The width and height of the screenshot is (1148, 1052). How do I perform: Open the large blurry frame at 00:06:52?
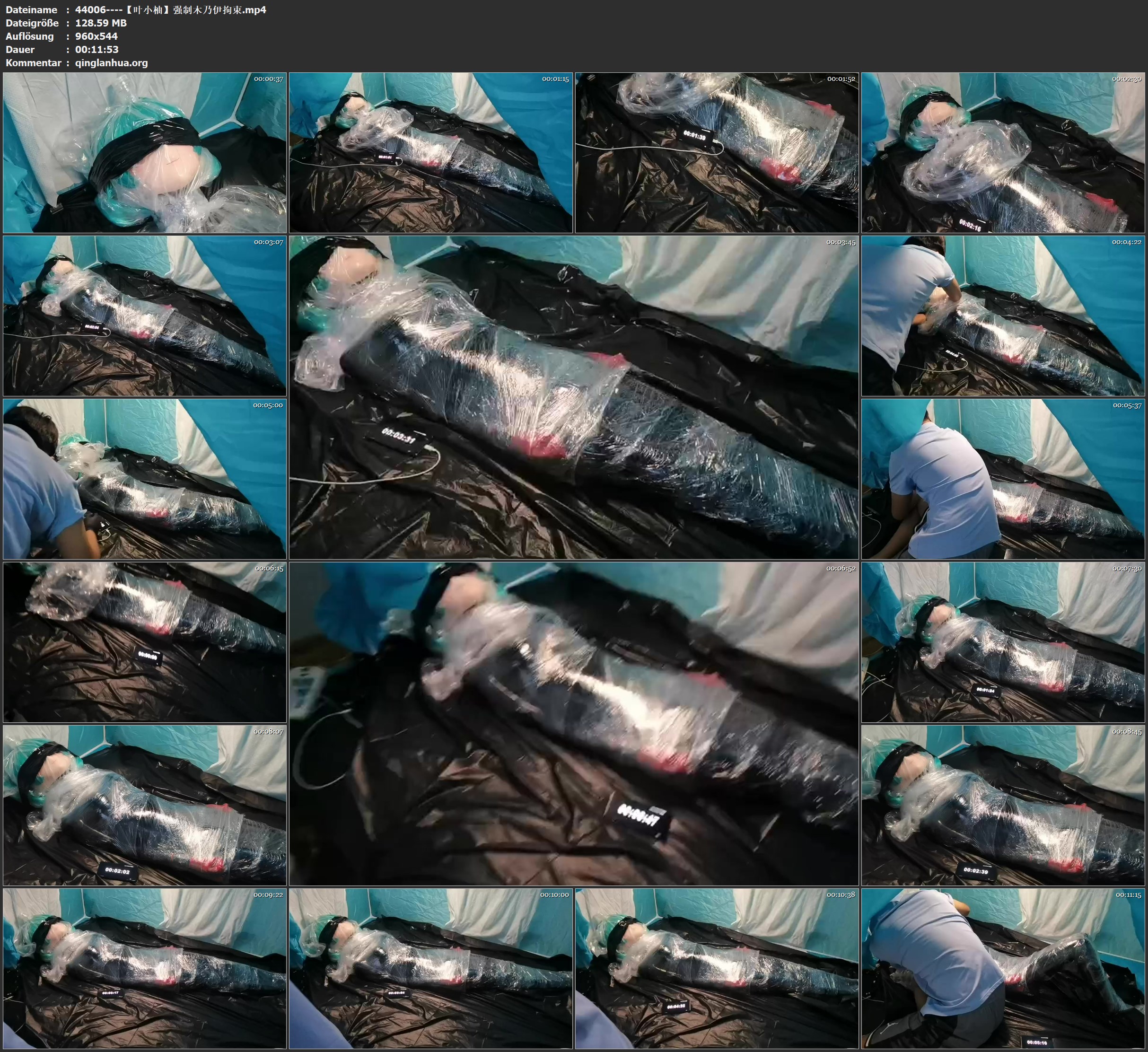573,723
